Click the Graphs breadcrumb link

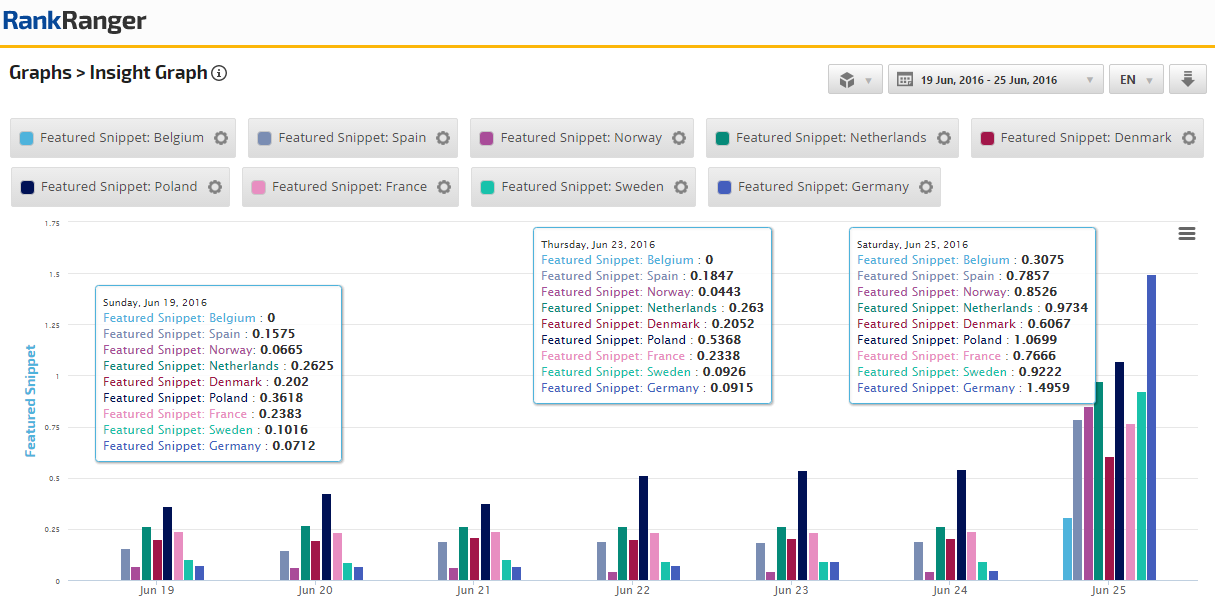(x=39, y=73)
